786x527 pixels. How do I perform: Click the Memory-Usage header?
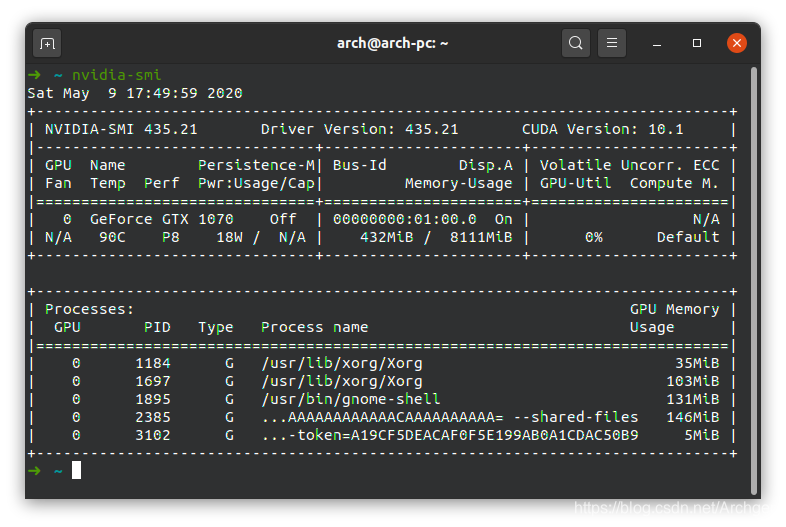[459, 184]
